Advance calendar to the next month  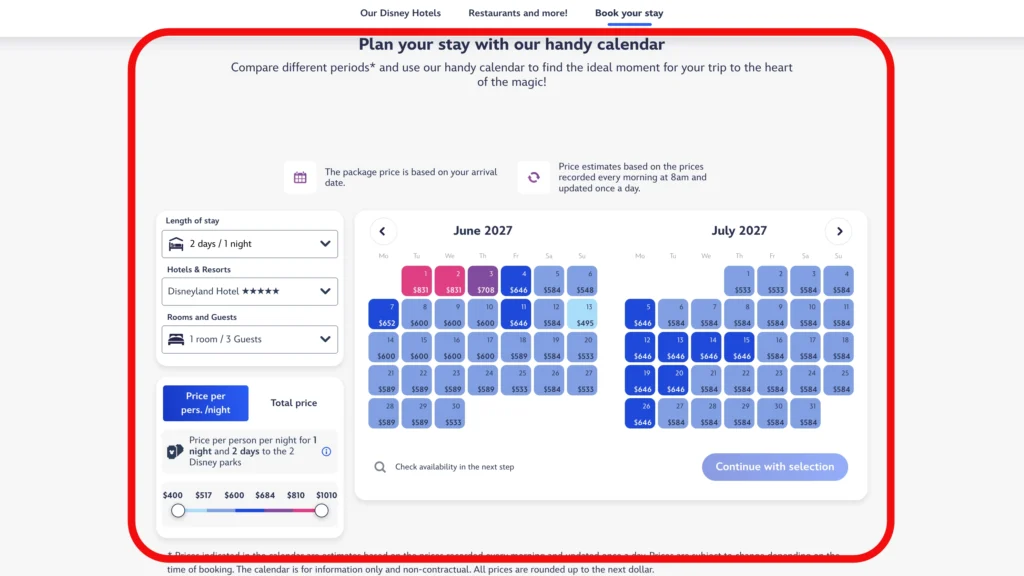click(x=839, y=231)
